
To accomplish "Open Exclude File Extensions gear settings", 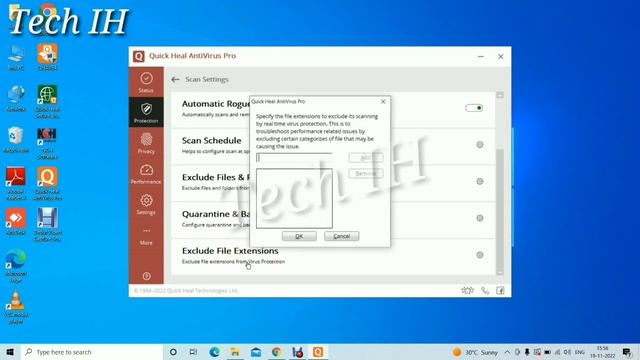I will [x=480, y=255].
